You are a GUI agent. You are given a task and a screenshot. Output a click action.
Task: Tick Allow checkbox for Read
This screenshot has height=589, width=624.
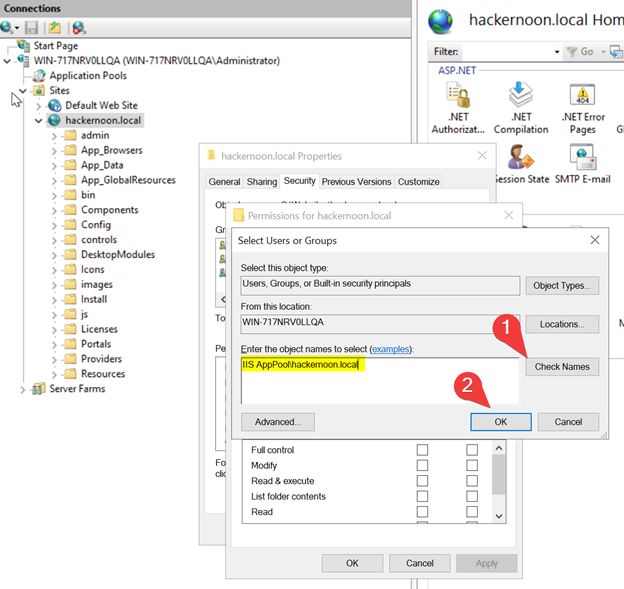(x=422, y=511)
